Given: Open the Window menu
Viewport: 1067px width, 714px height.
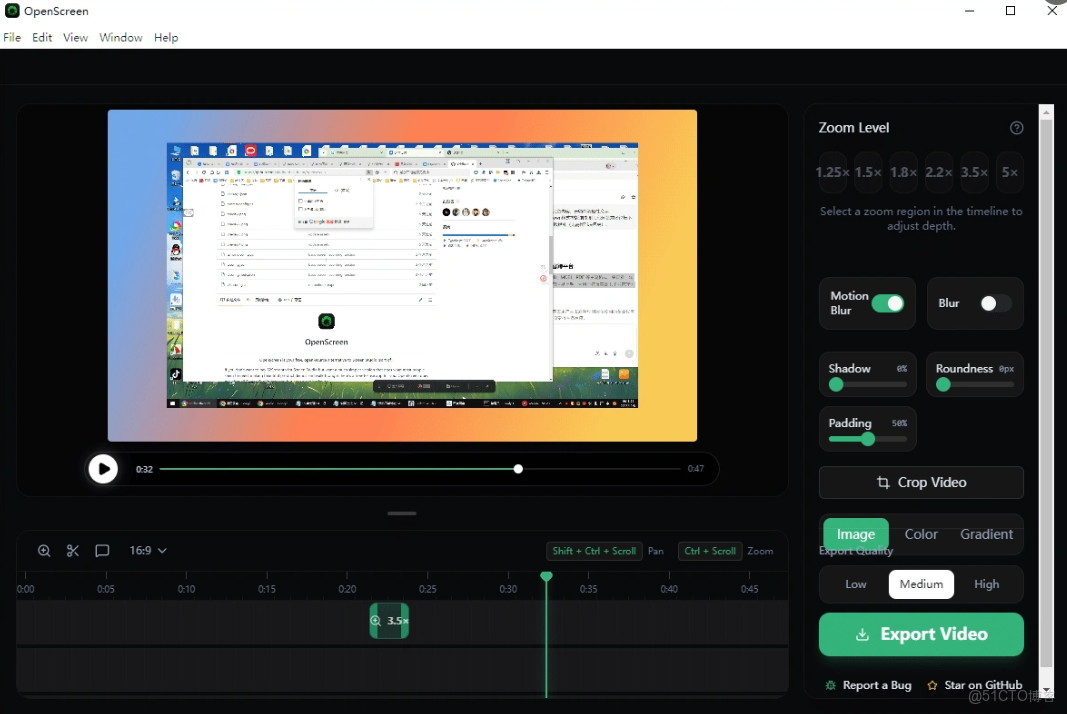Looking at the screenshot, I should click(x=120, y=37).
